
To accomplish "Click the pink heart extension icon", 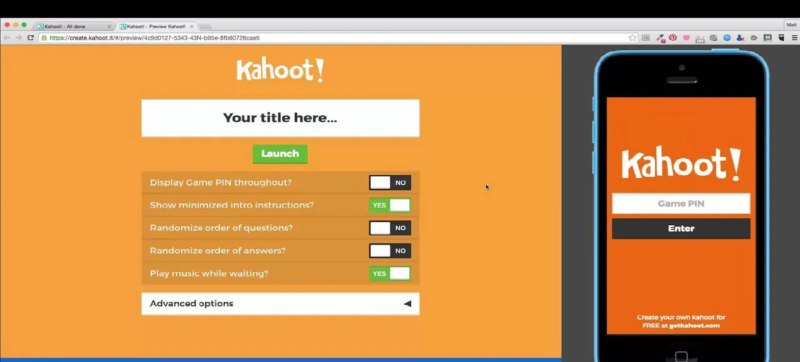I will 686,38.
